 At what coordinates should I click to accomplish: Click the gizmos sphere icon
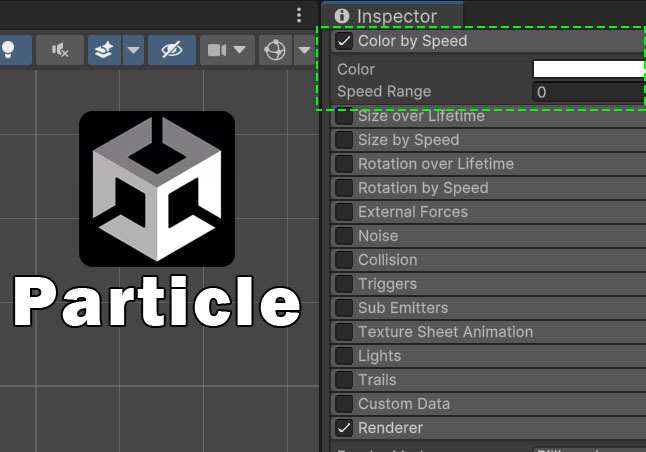click(275, 50)
